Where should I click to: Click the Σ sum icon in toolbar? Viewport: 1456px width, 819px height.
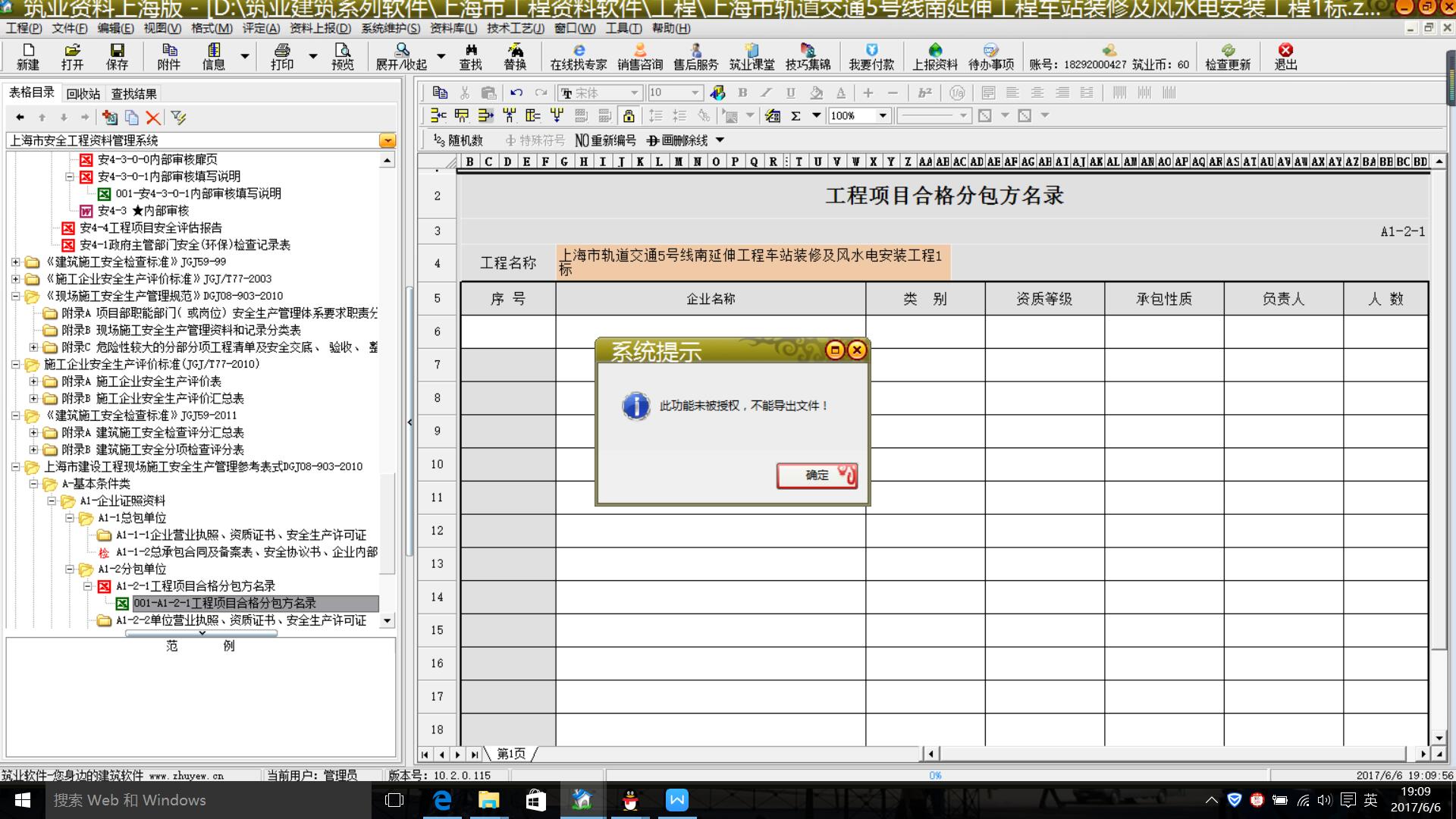point(795,116)
